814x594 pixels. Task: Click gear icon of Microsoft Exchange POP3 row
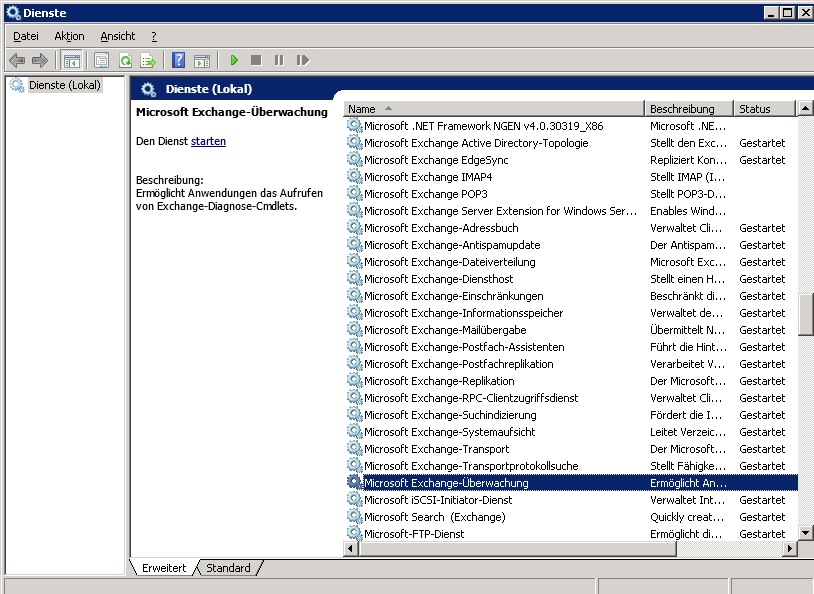point(355,194)
